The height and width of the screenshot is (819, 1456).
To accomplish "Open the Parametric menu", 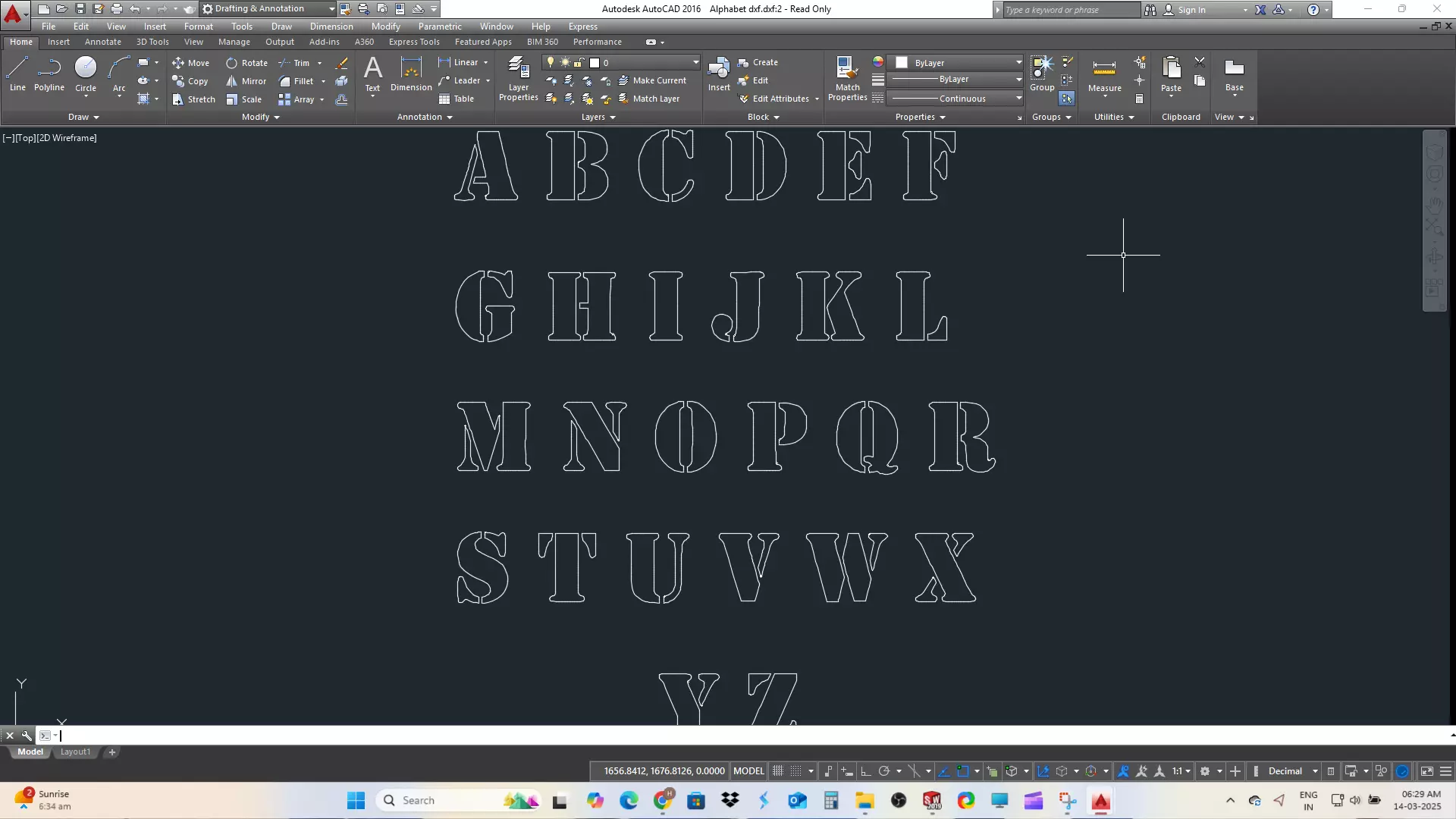I will (x=439, y=27).
